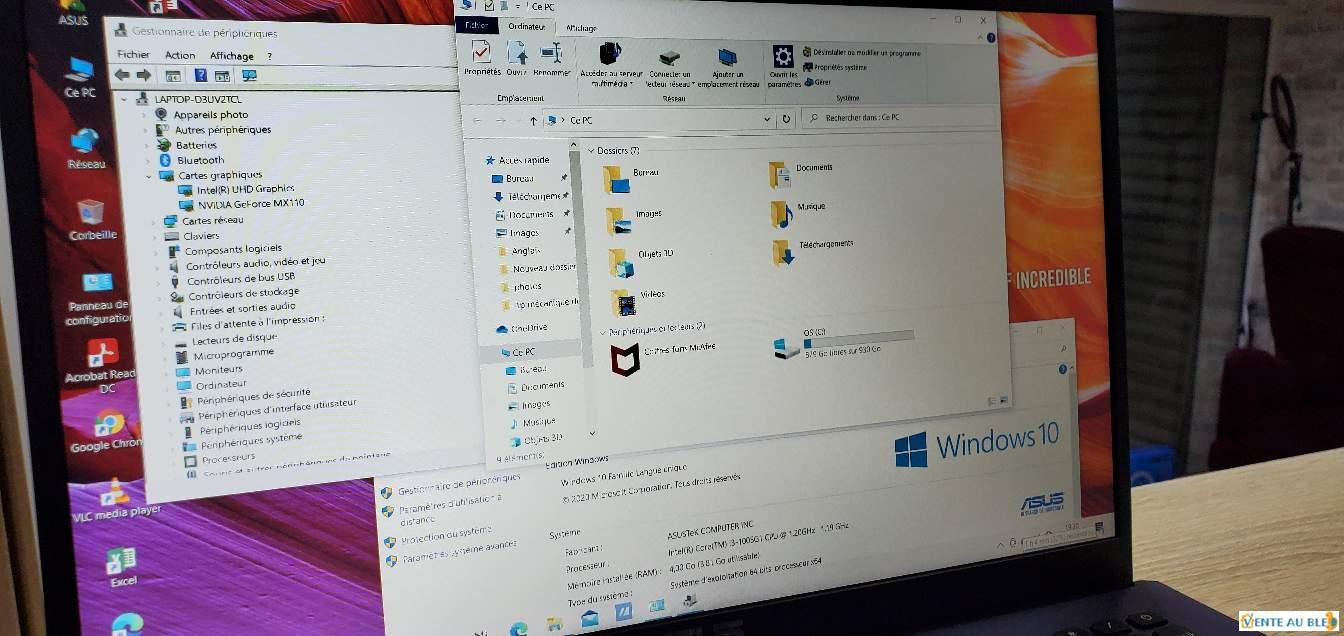
Task: Select Bureau folder in Dossiers
Action: tap(633, 178)
